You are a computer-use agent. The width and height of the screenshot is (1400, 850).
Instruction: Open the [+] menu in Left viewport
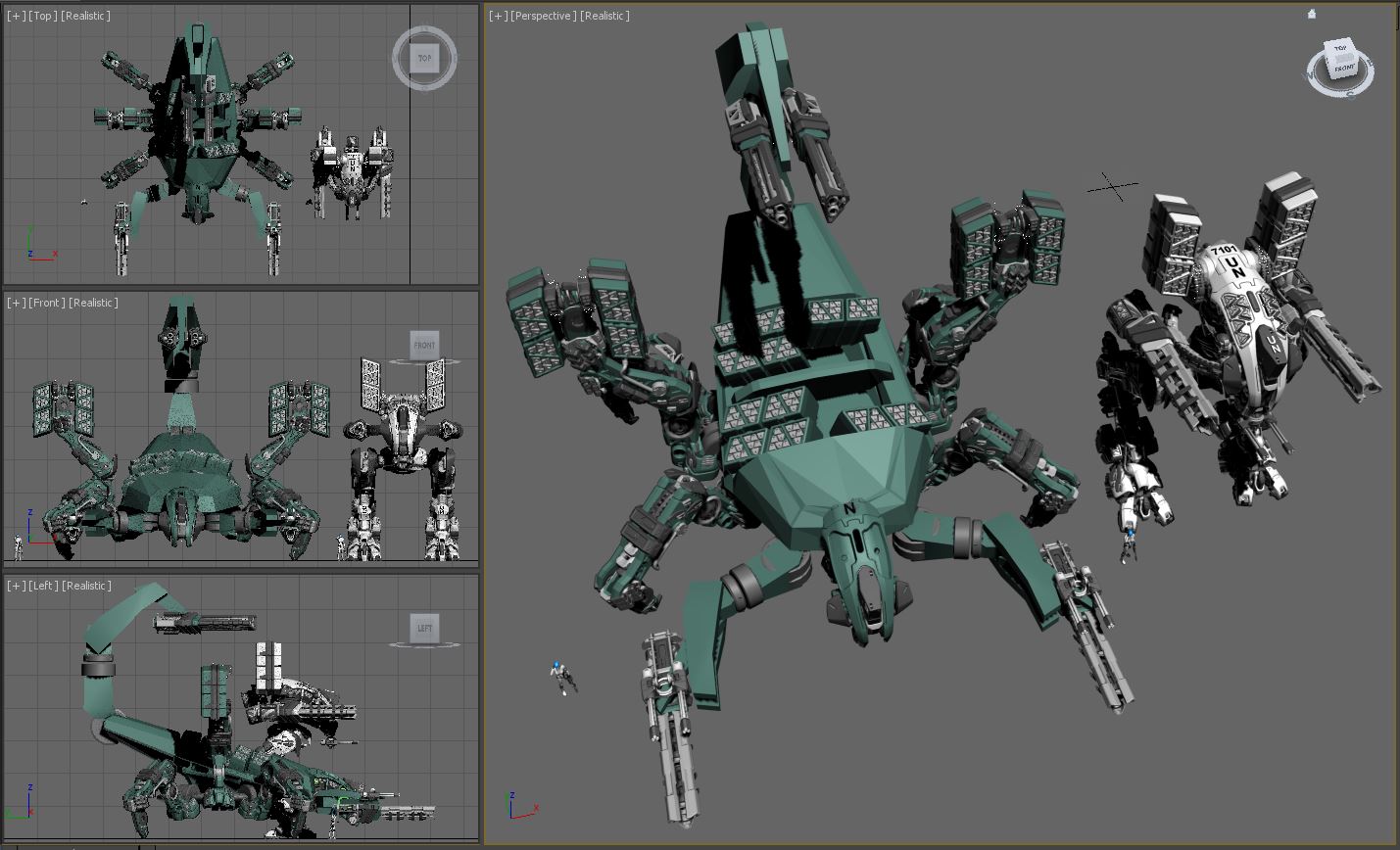17,586
